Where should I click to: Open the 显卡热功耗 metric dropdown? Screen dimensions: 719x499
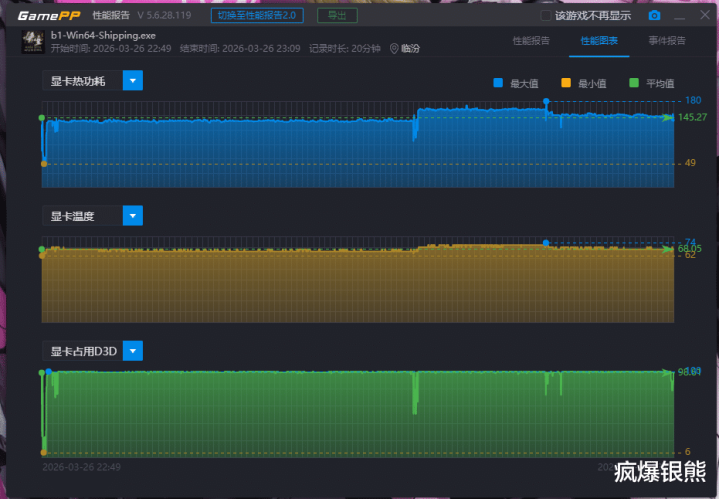pyautogui.click(x=132, y=81)
